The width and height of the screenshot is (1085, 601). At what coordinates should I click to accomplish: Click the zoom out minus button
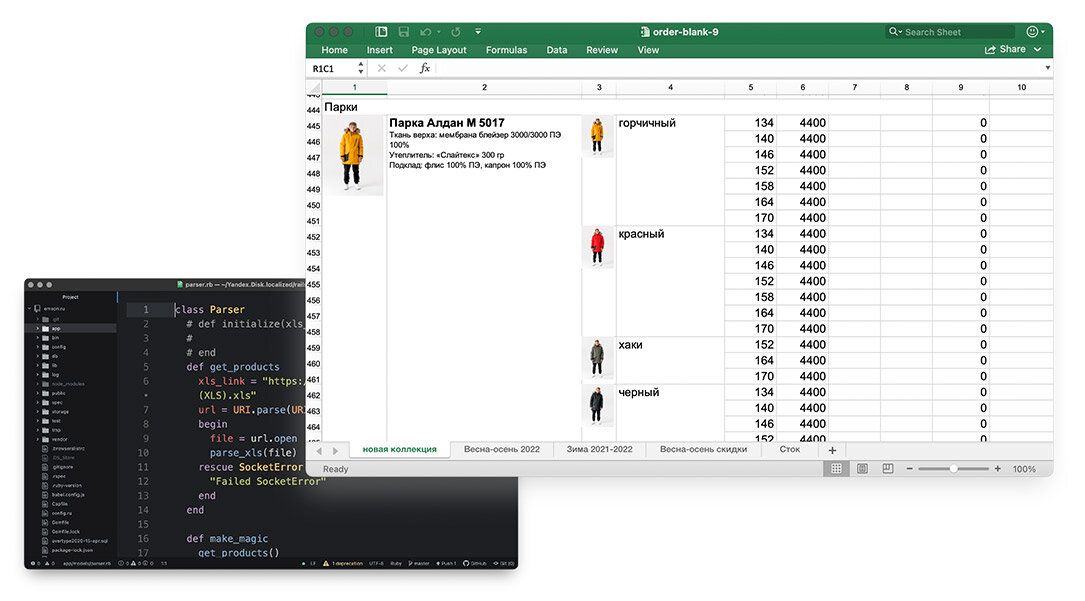click(x=909, y=468)
